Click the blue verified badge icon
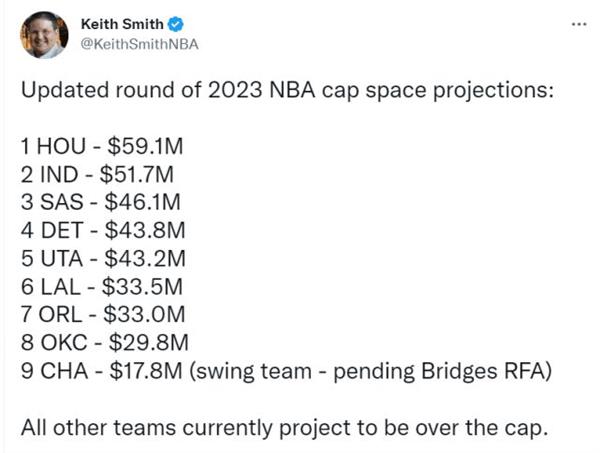The width and height of the screenshot is (600, 453). point(176,24)
